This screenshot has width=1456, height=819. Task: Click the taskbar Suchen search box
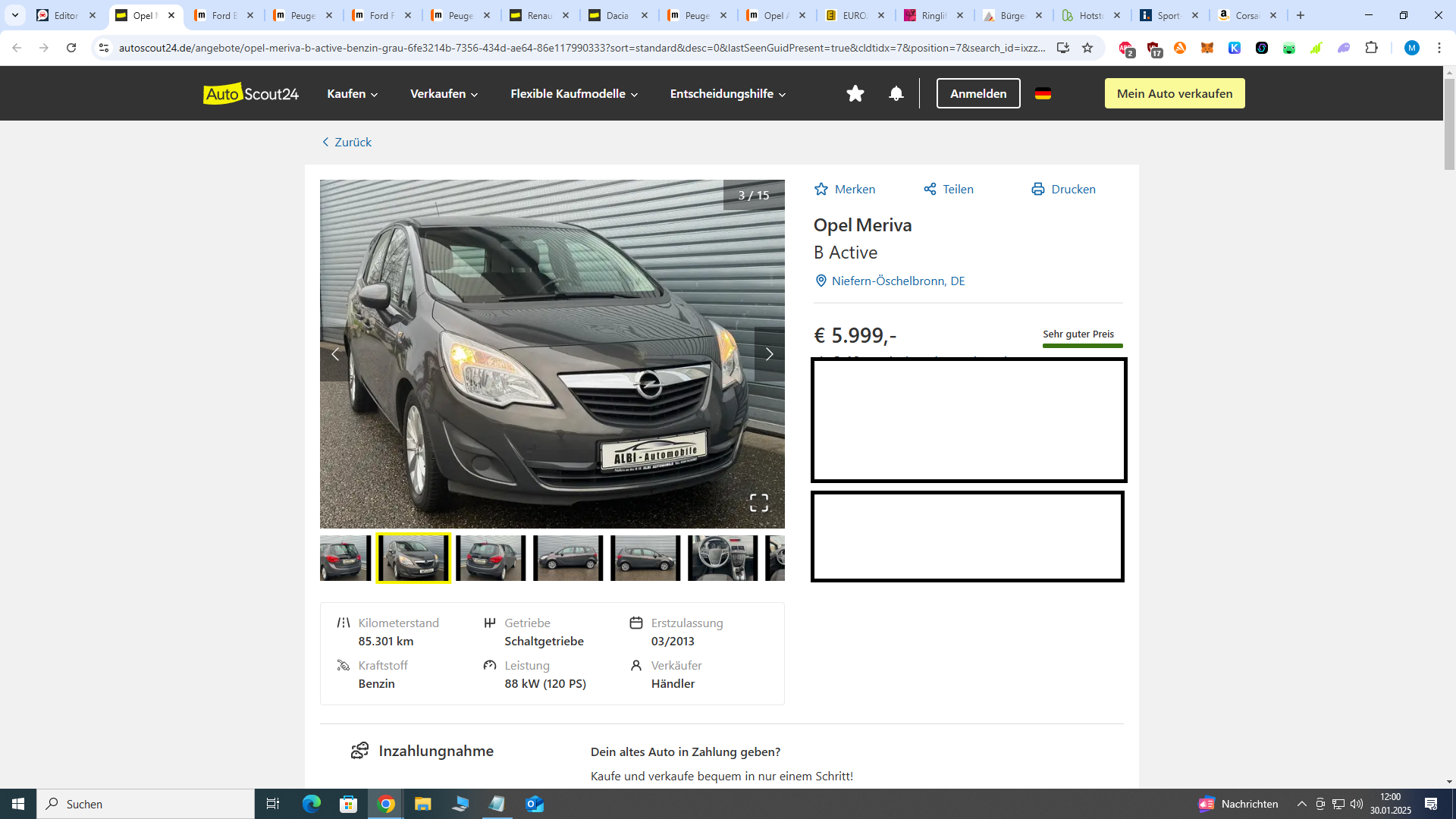pos(146,804)
